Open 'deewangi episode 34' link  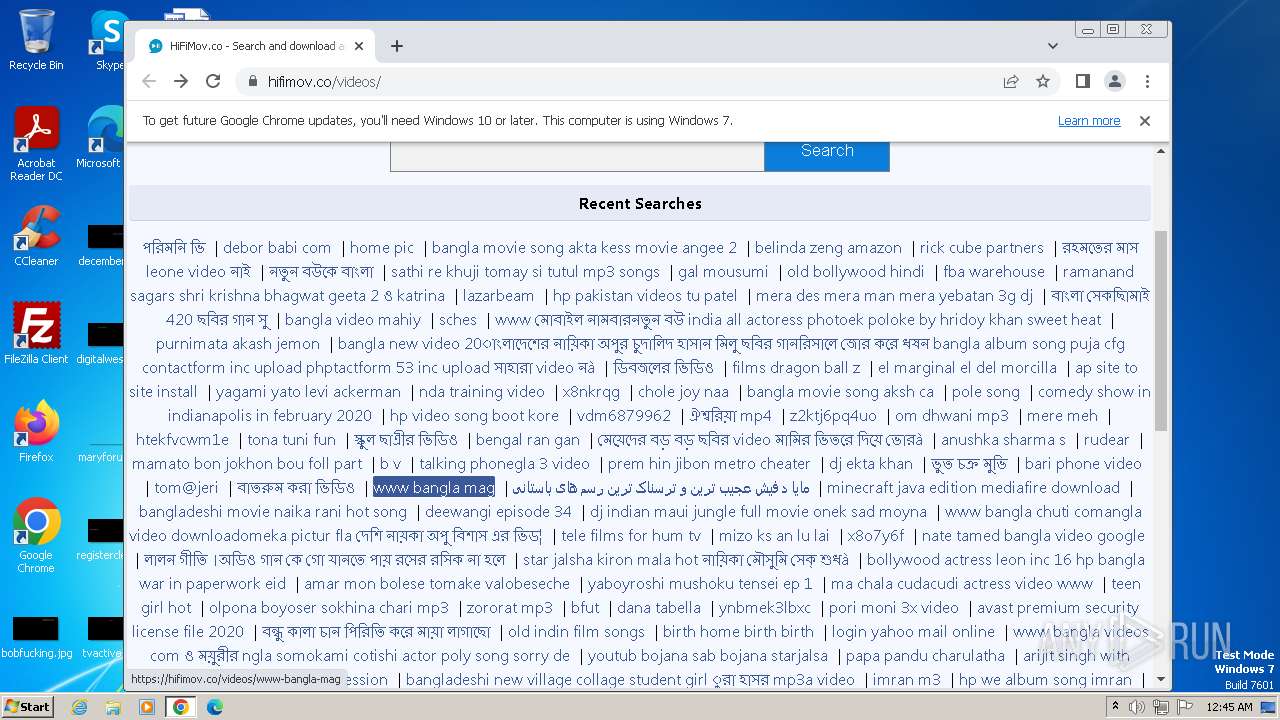[498, 512]
